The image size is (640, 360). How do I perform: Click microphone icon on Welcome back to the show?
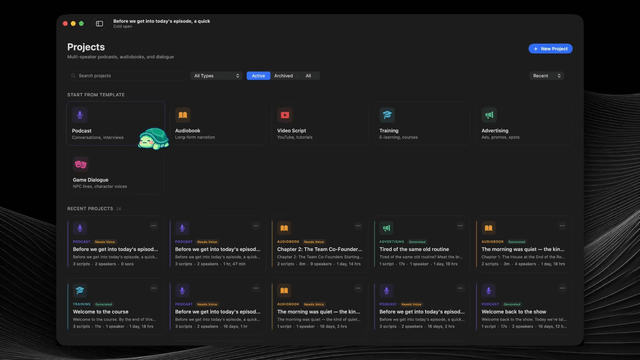[x=488, y=291]
